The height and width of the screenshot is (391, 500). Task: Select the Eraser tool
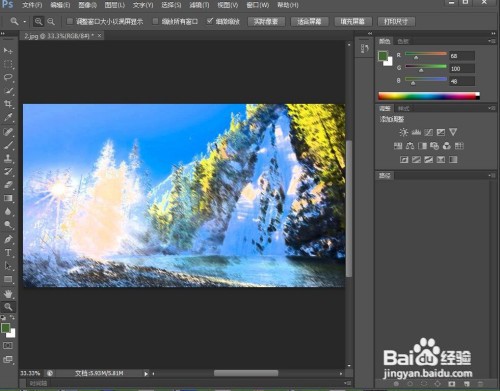click(x=8, y=185)
